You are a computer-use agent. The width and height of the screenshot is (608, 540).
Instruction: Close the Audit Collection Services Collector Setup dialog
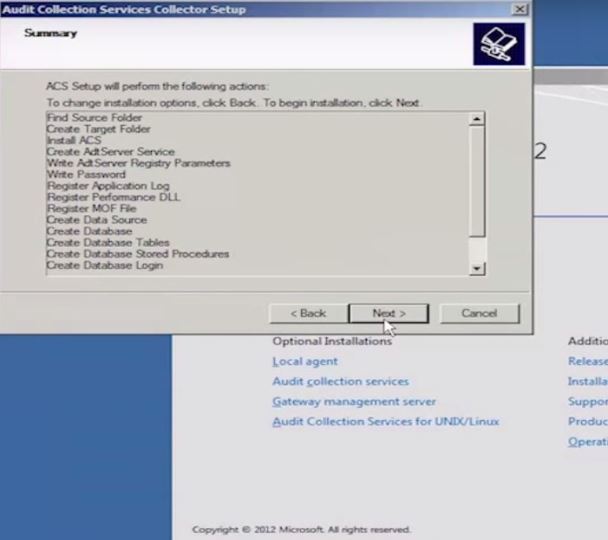pyautogui.click(x=520, y=9)
